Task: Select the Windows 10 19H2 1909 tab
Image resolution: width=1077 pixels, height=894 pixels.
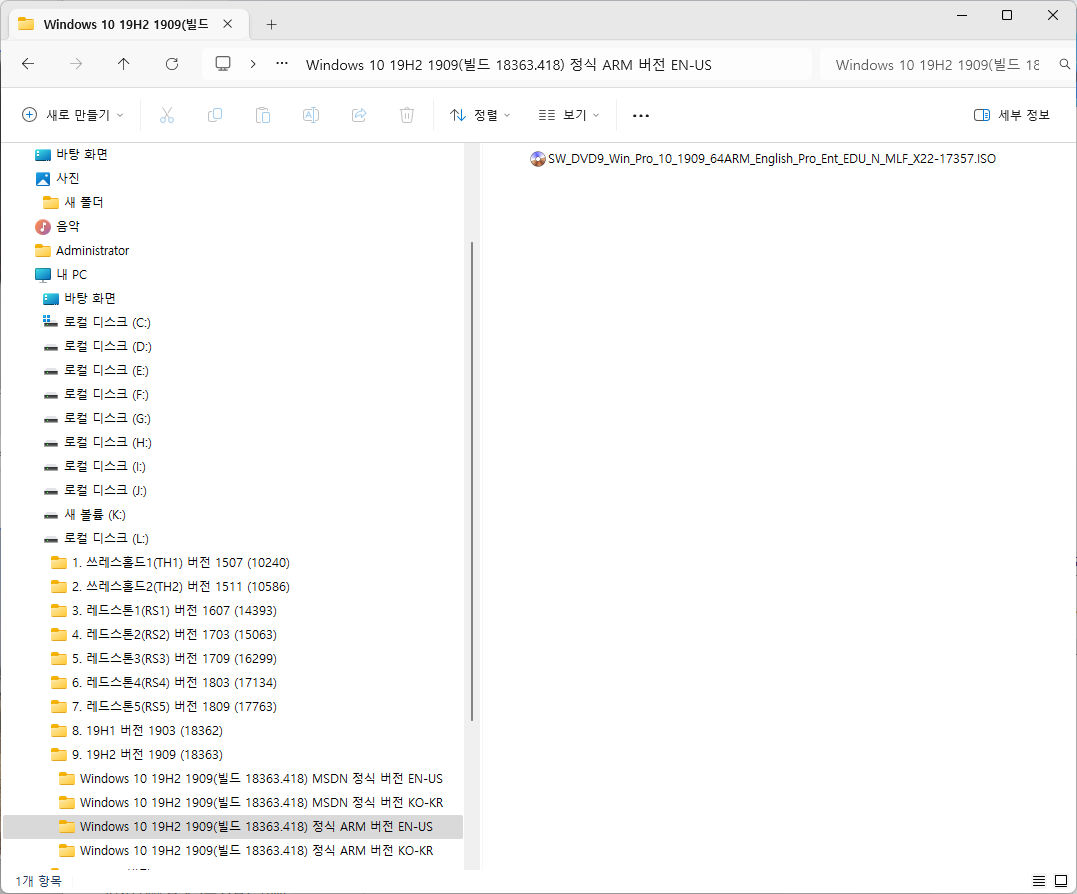Action: (126, 24)
